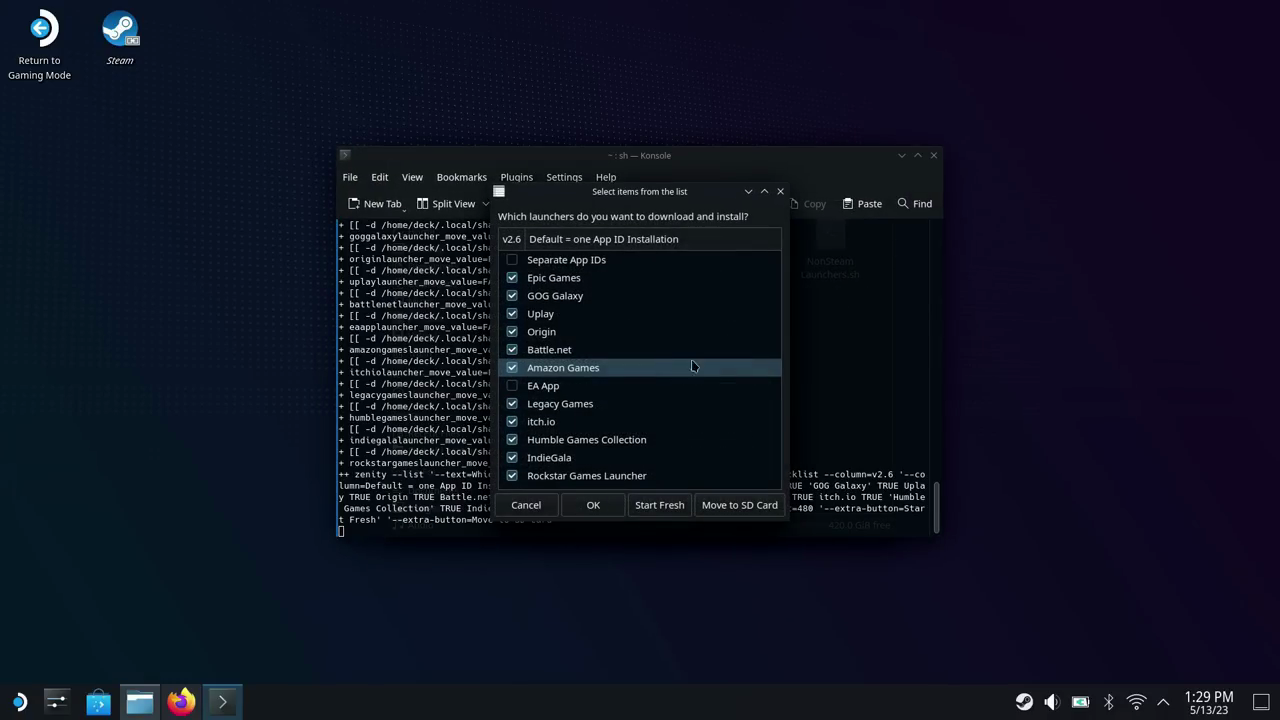Open the application launcher on taskbar
1280x720 pixels.
coord(18,702)
